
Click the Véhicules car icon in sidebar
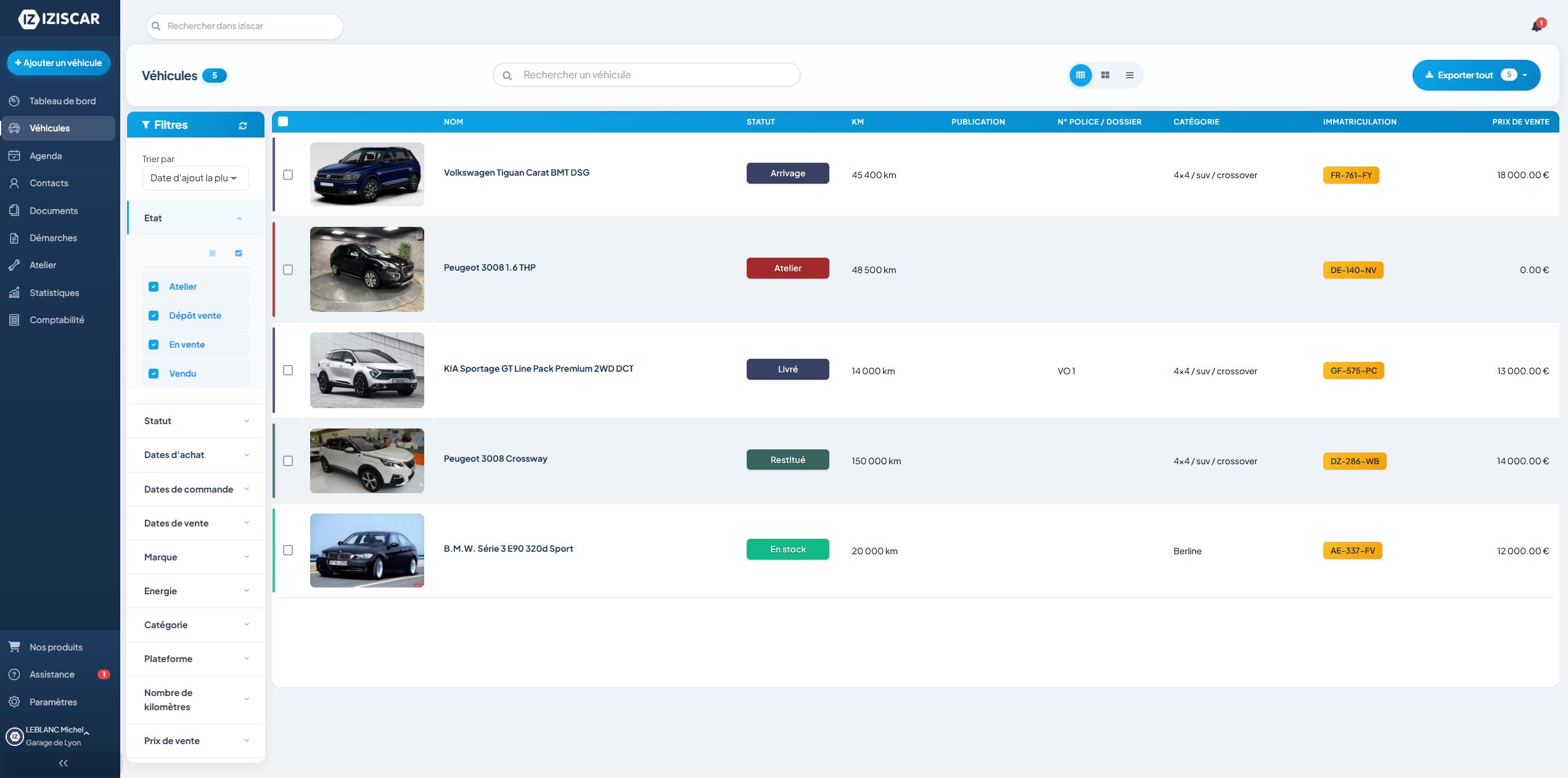[14, 128]
